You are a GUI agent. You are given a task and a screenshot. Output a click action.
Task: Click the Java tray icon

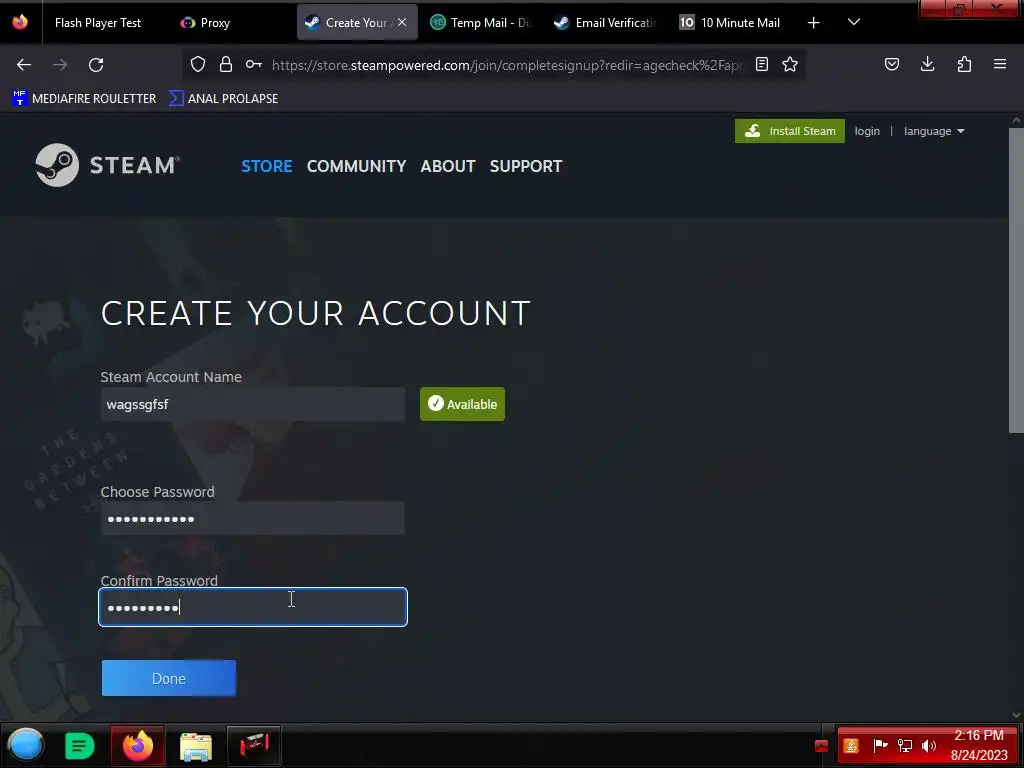pyautogui.click(x=851, y=746)
